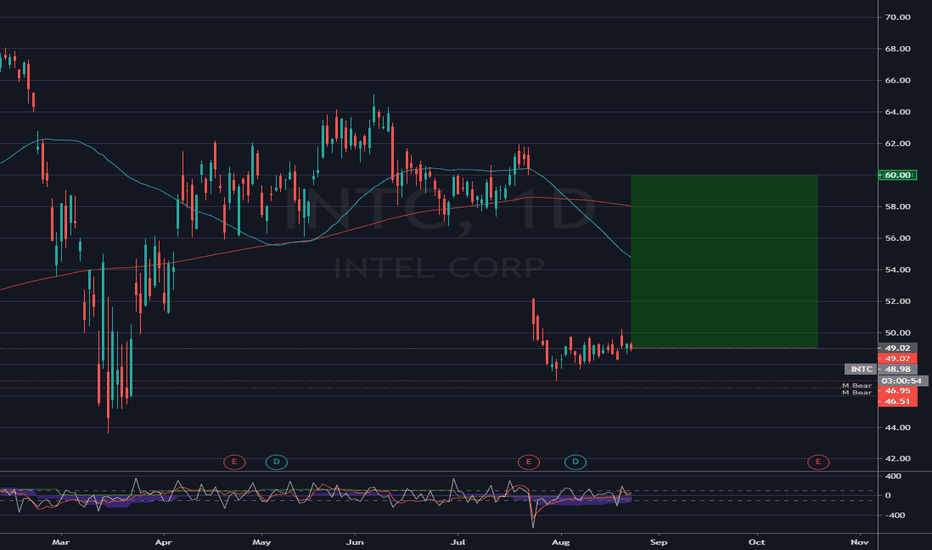Open the late July earnings marker
The image size is (932, 550).
tap(528, 462)
